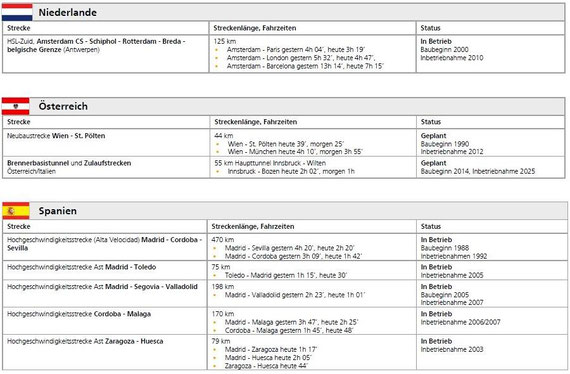Click the Spain flag icon
The image size is (570, 374).
point(16,211)
